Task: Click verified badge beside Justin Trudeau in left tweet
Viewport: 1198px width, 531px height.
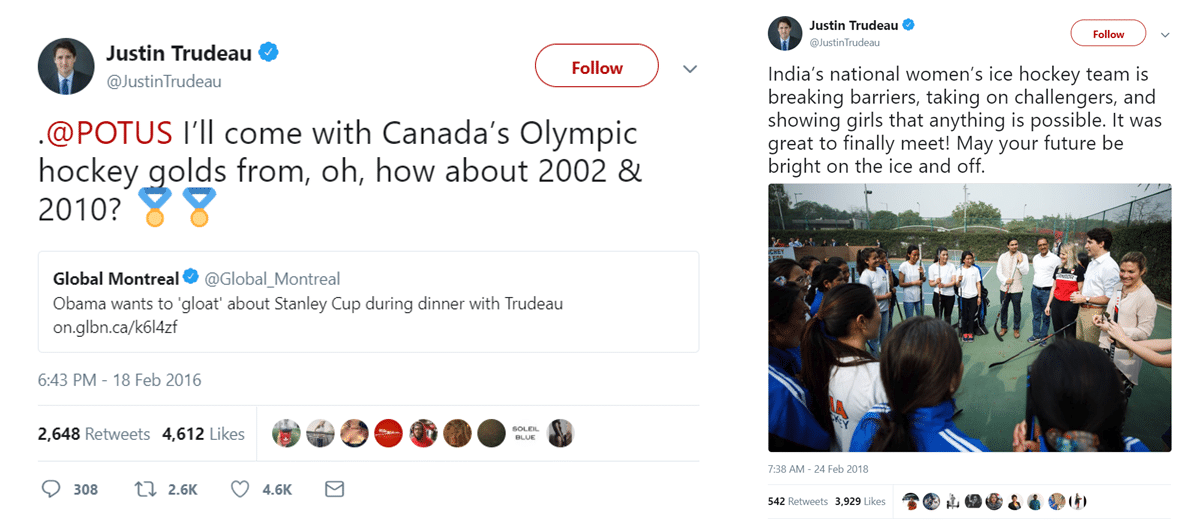Action: tap(269, 53)
